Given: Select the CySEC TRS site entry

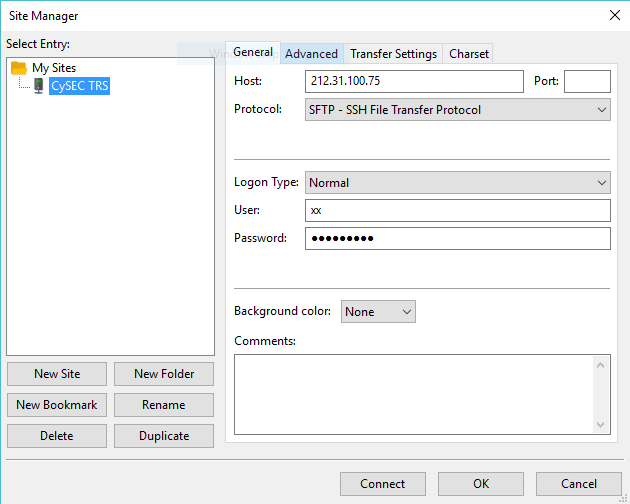Looking at the screenshot, I should [x=79, y=86].
